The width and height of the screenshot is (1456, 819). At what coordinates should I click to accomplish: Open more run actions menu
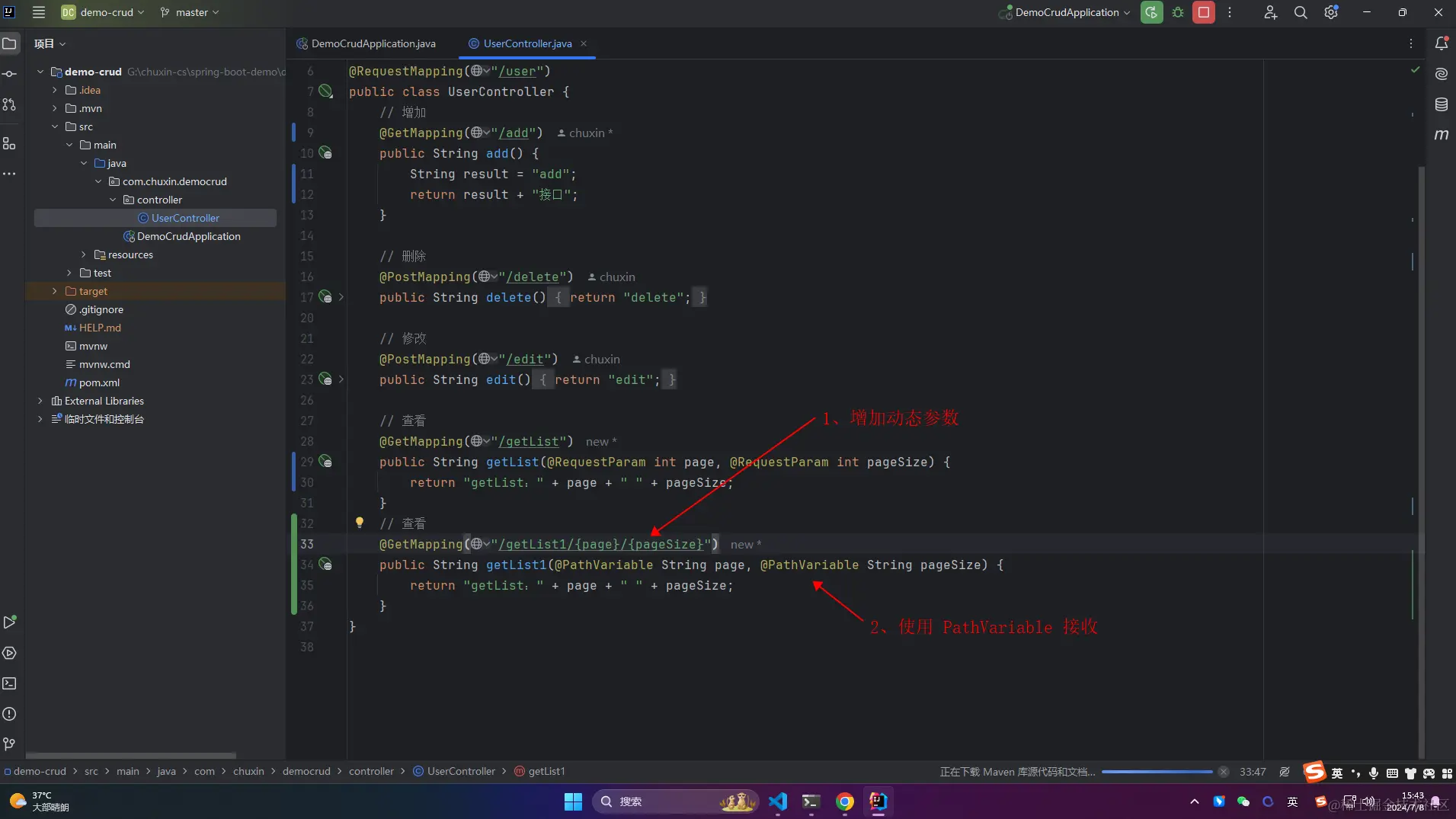pyautogui.click(x=1230, y=12)
